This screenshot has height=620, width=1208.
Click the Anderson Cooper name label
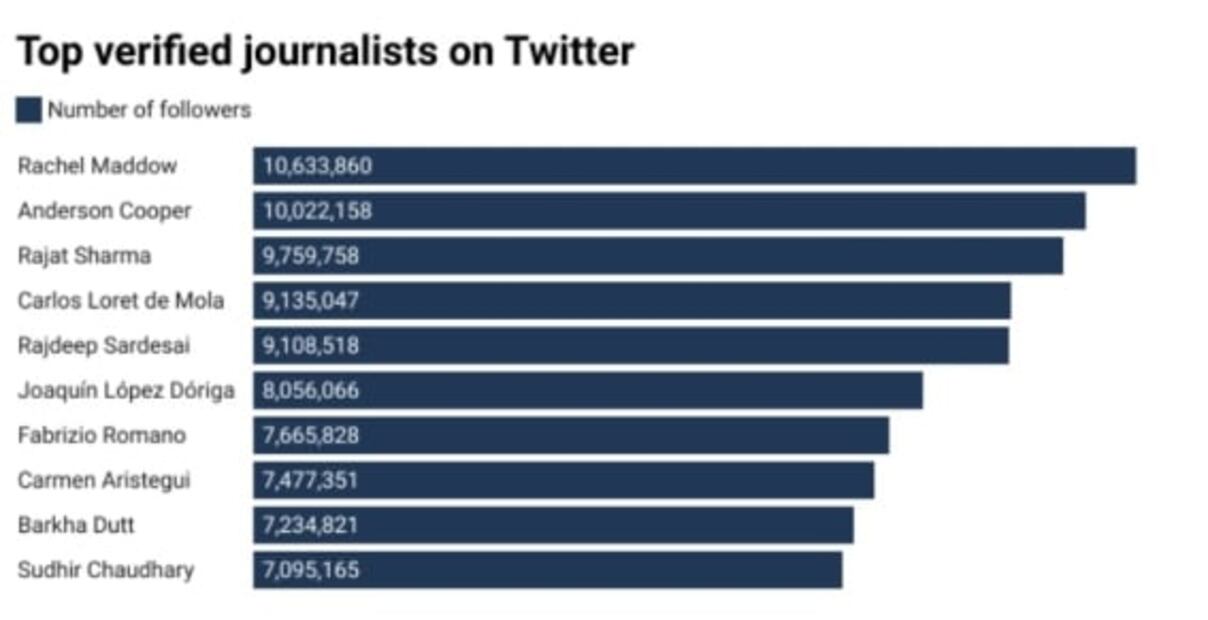[x=104, y=211]
